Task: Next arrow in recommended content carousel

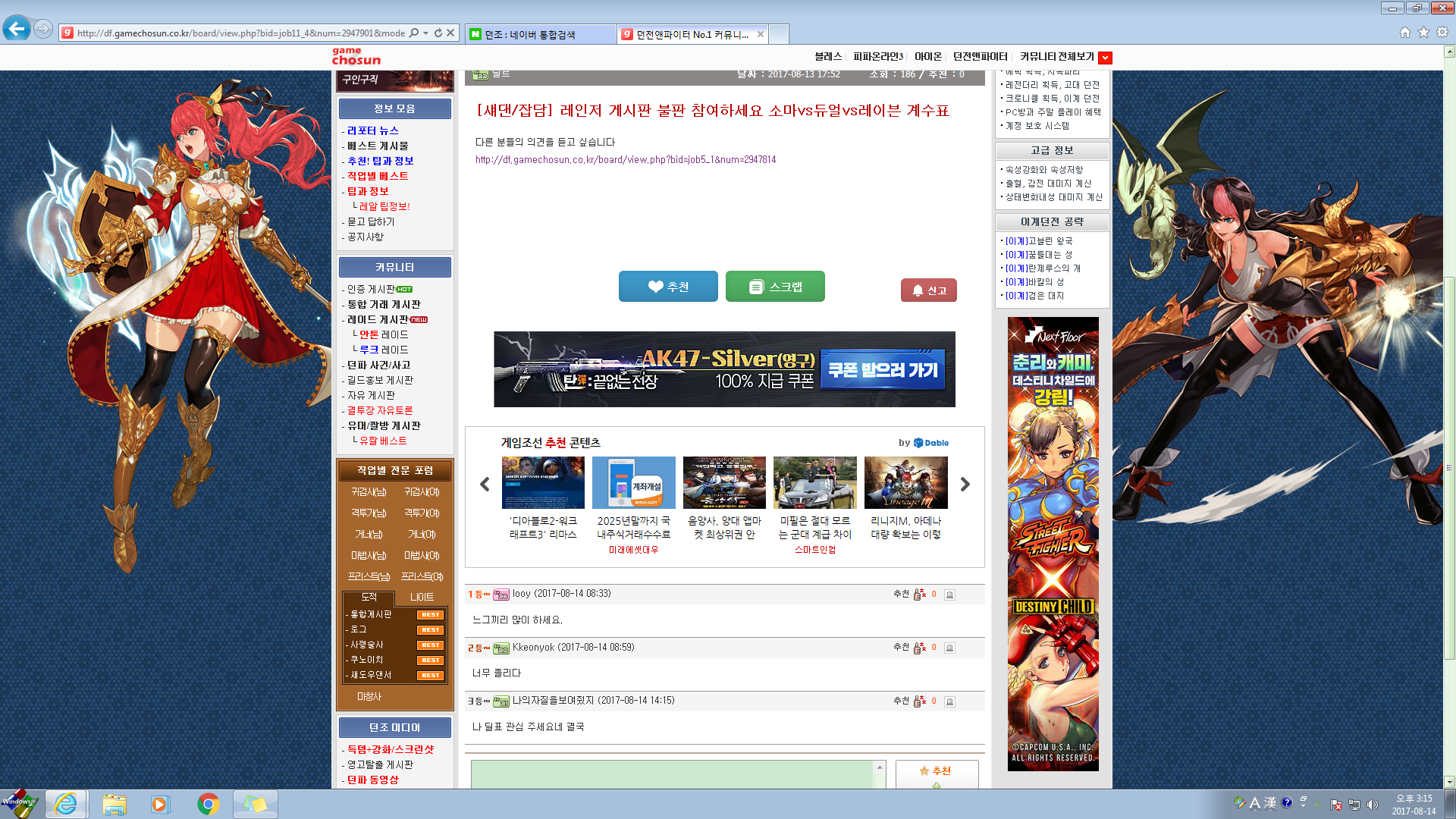Action: click(x=965, y=485)
